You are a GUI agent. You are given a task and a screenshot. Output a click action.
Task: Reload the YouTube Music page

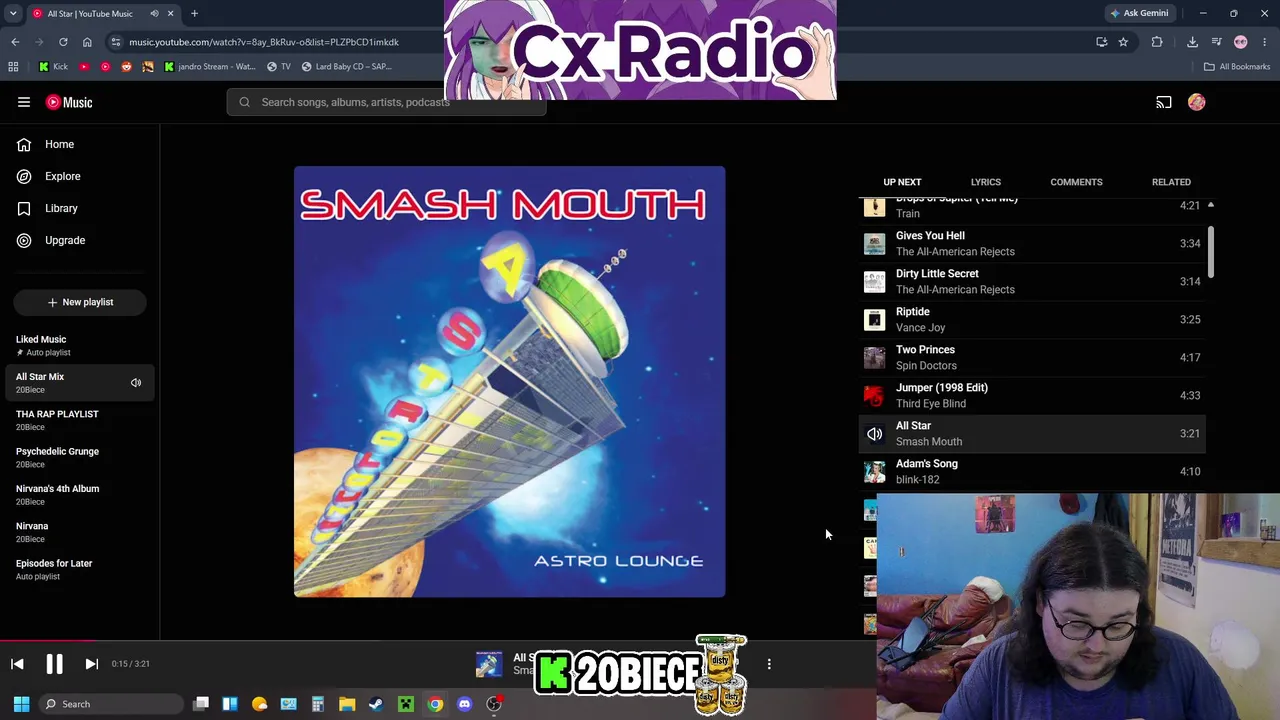point(63,42)
